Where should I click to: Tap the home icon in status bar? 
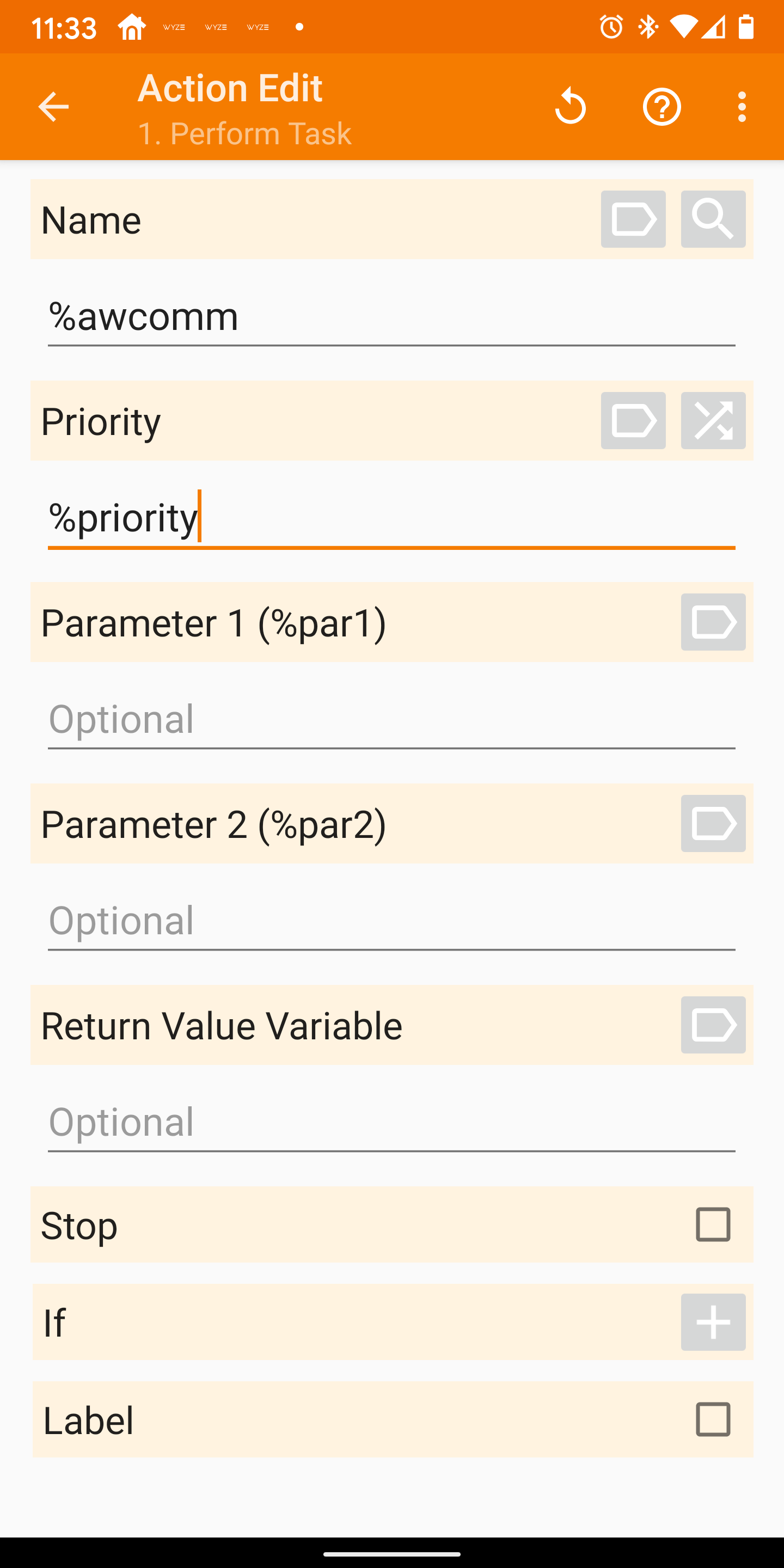pos(132,27)
